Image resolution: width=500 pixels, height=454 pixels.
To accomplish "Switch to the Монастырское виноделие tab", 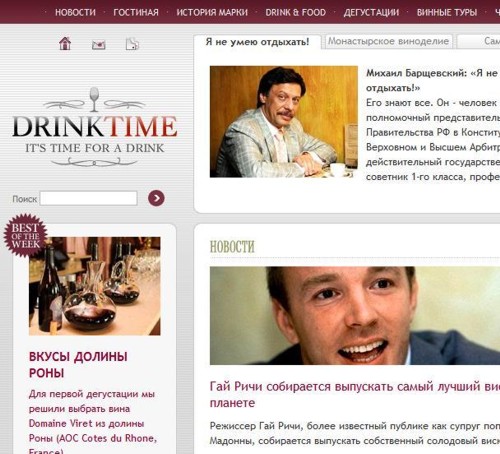I will point(388,41).
